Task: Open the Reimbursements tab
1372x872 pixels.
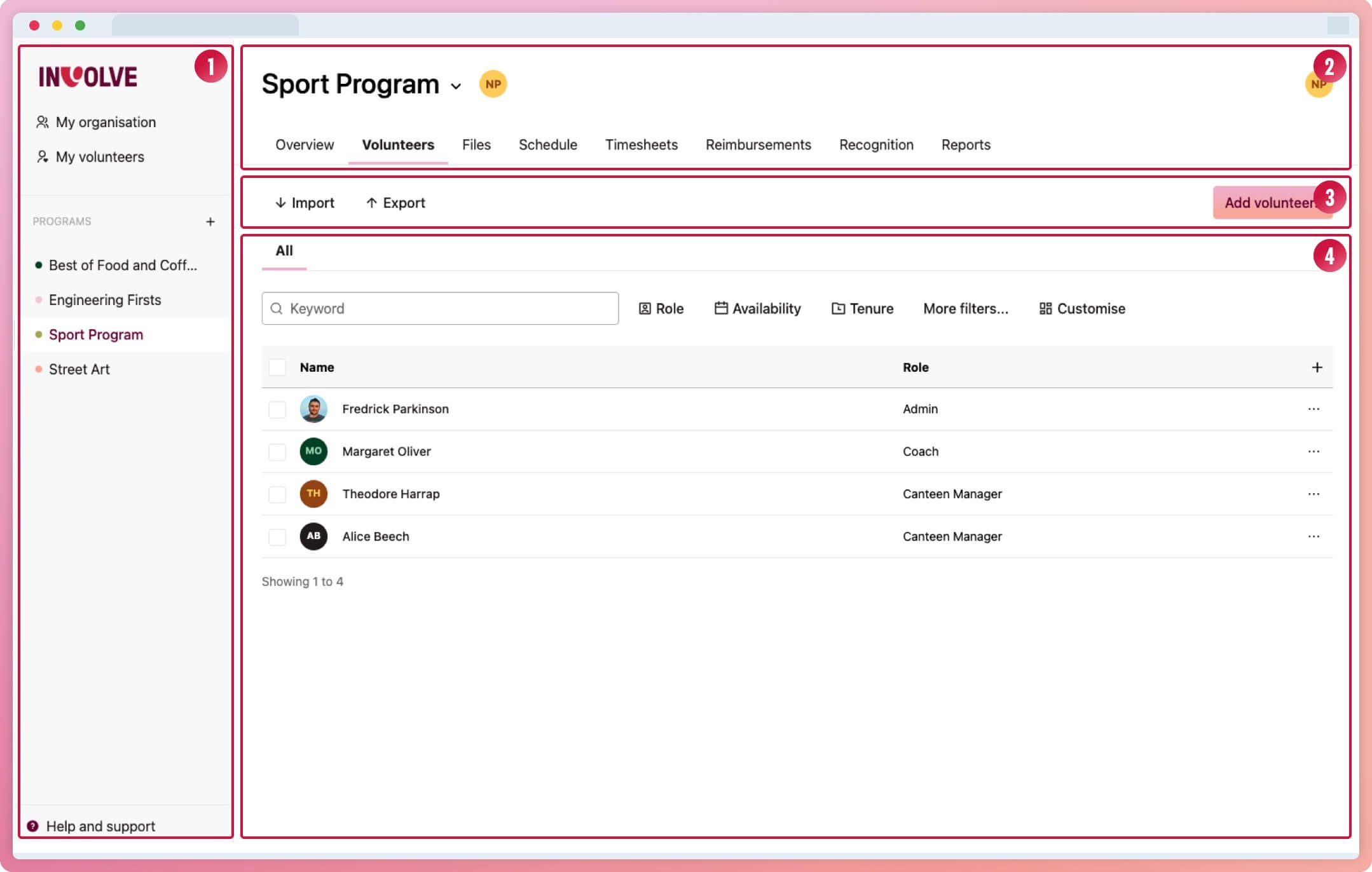Action: coord(758,145)
